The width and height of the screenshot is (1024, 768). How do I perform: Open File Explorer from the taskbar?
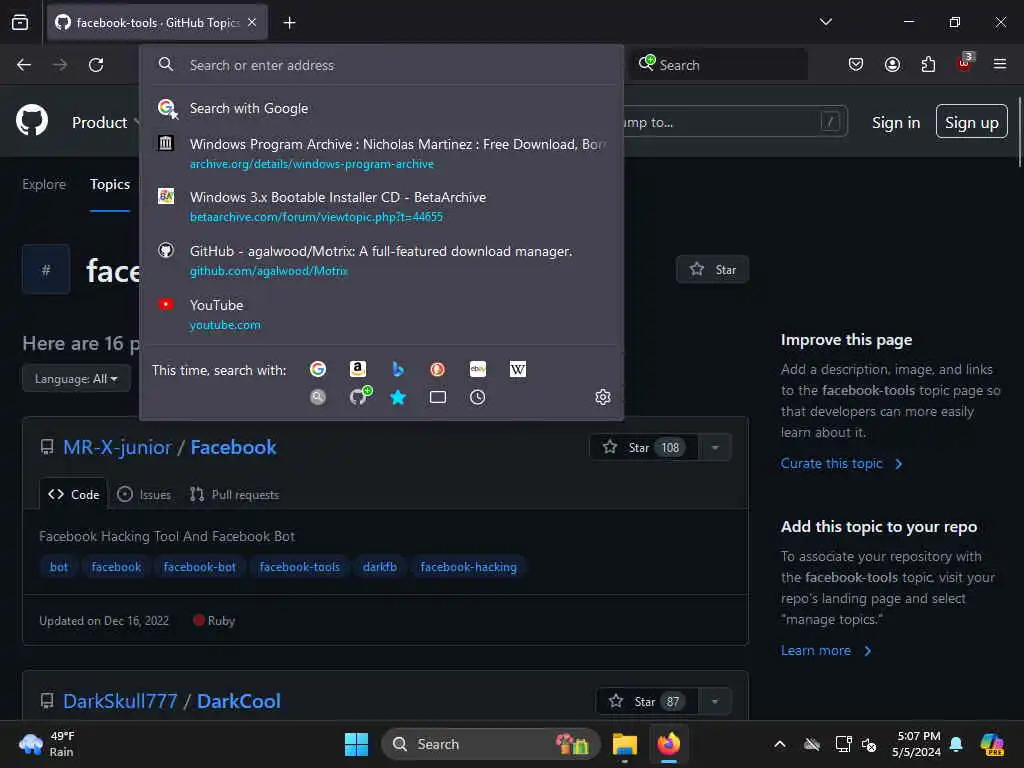(x=624, y=744)
